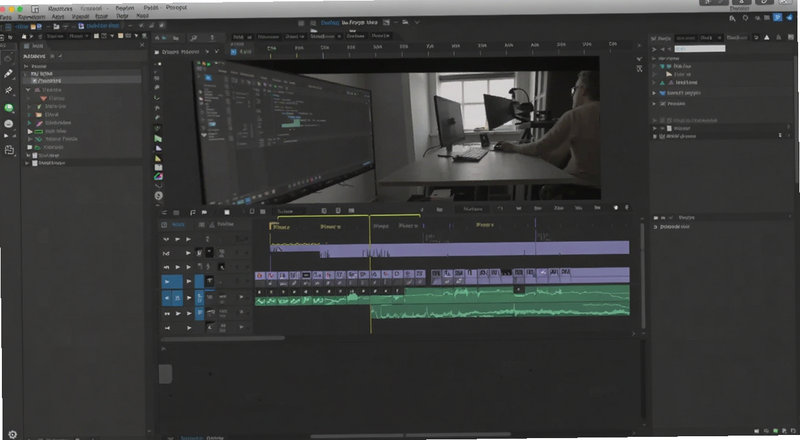Select the cloud tool in the left toolbar
This screenshot has height=440, width=800.
click(8, 58)
